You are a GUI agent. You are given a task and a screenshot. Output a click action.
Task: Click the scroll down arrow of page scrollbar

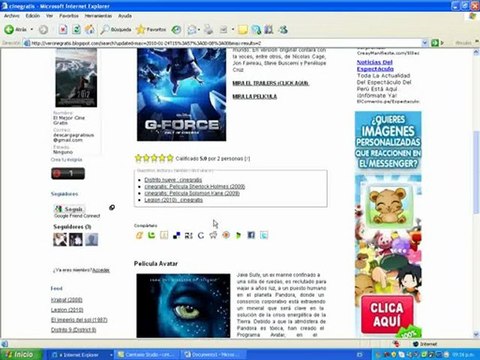tap(476, 334)
